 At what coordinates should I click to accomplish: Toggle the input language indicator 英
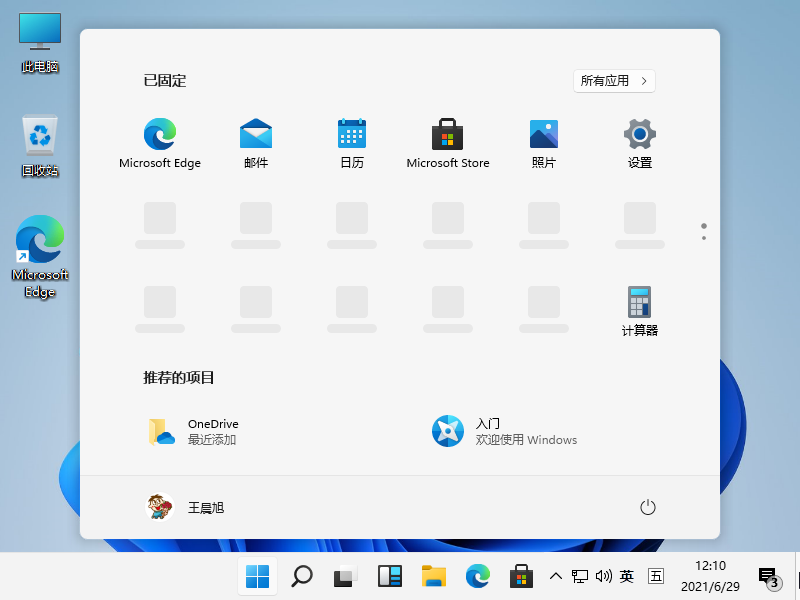click(626, 576)
